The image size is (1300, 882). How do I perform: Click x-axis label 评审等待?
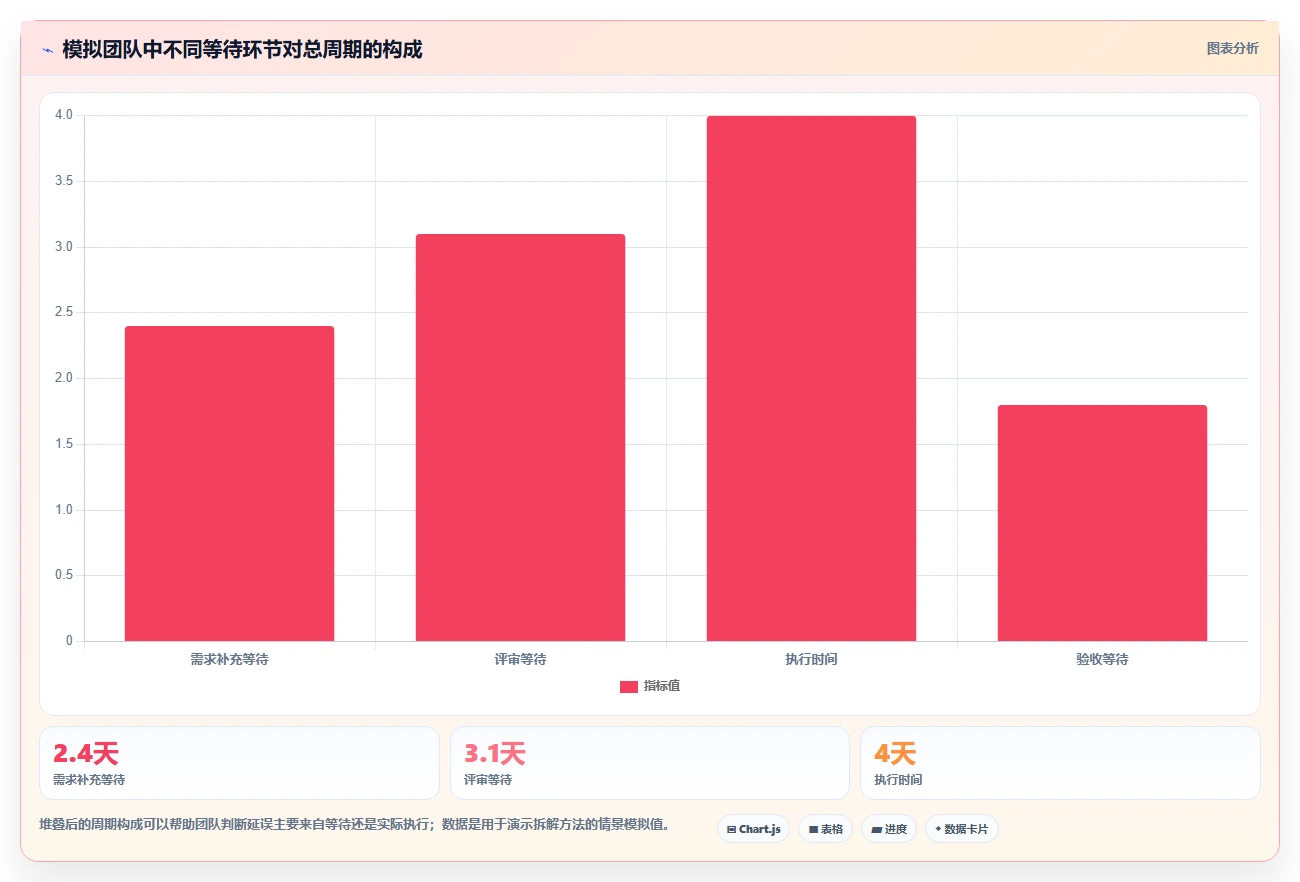coord(520,659)
